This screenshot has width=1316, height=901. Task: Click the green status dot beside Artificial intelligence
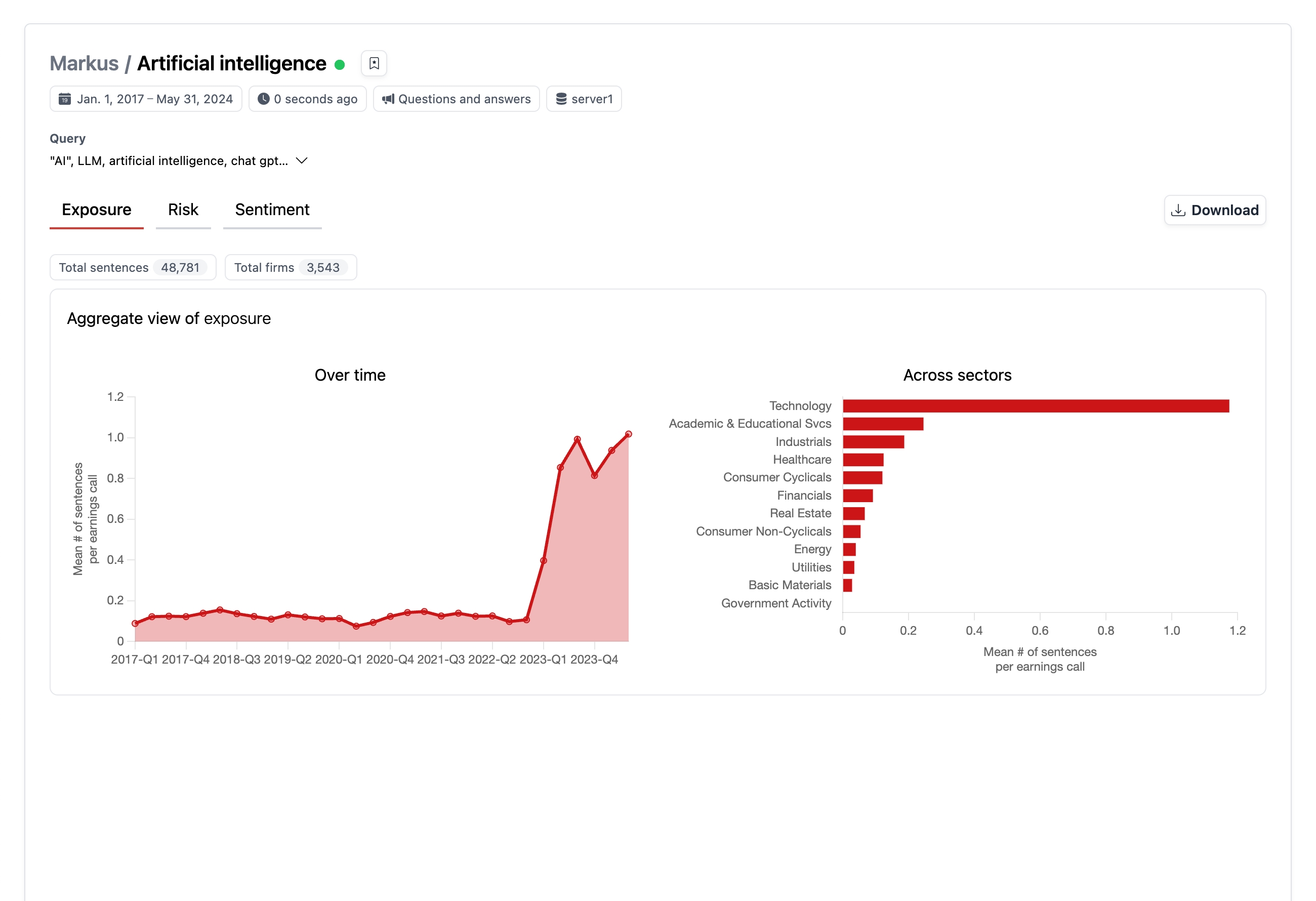[x=340, y=65]
